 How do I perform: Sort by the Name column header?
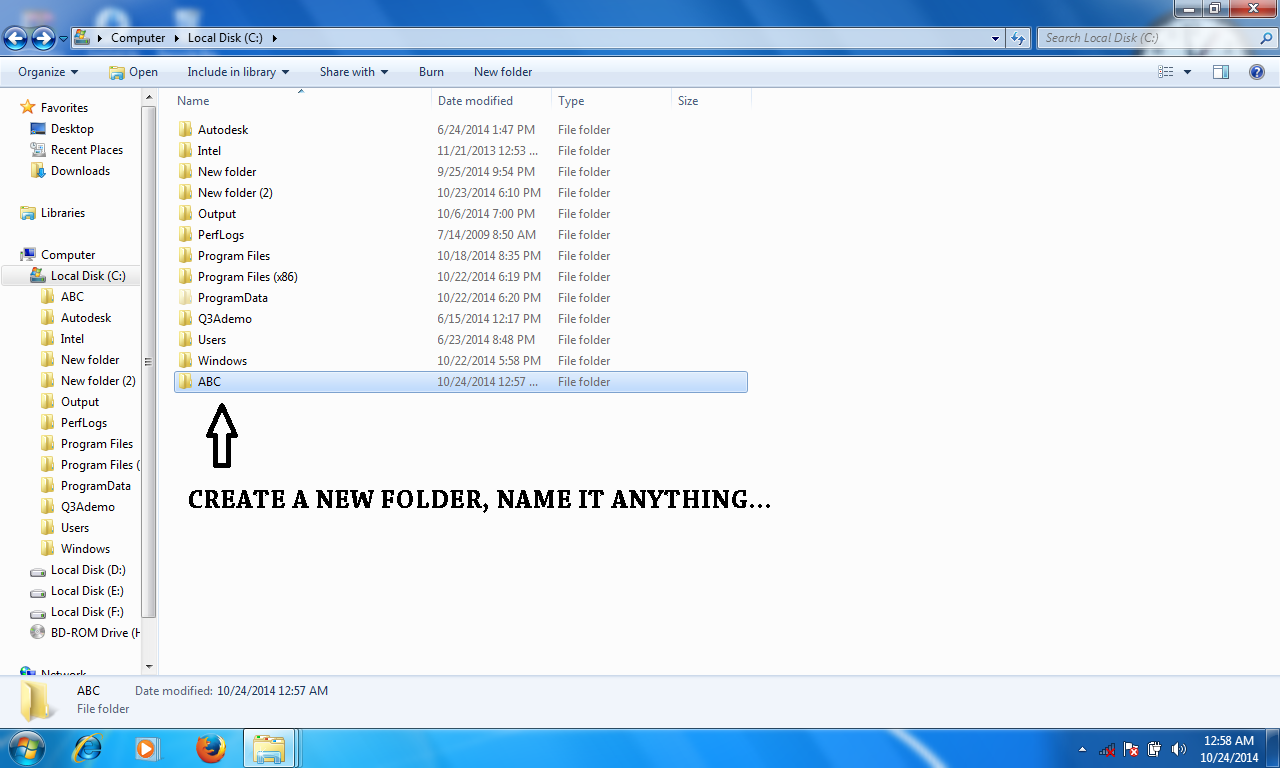(301, 101)
